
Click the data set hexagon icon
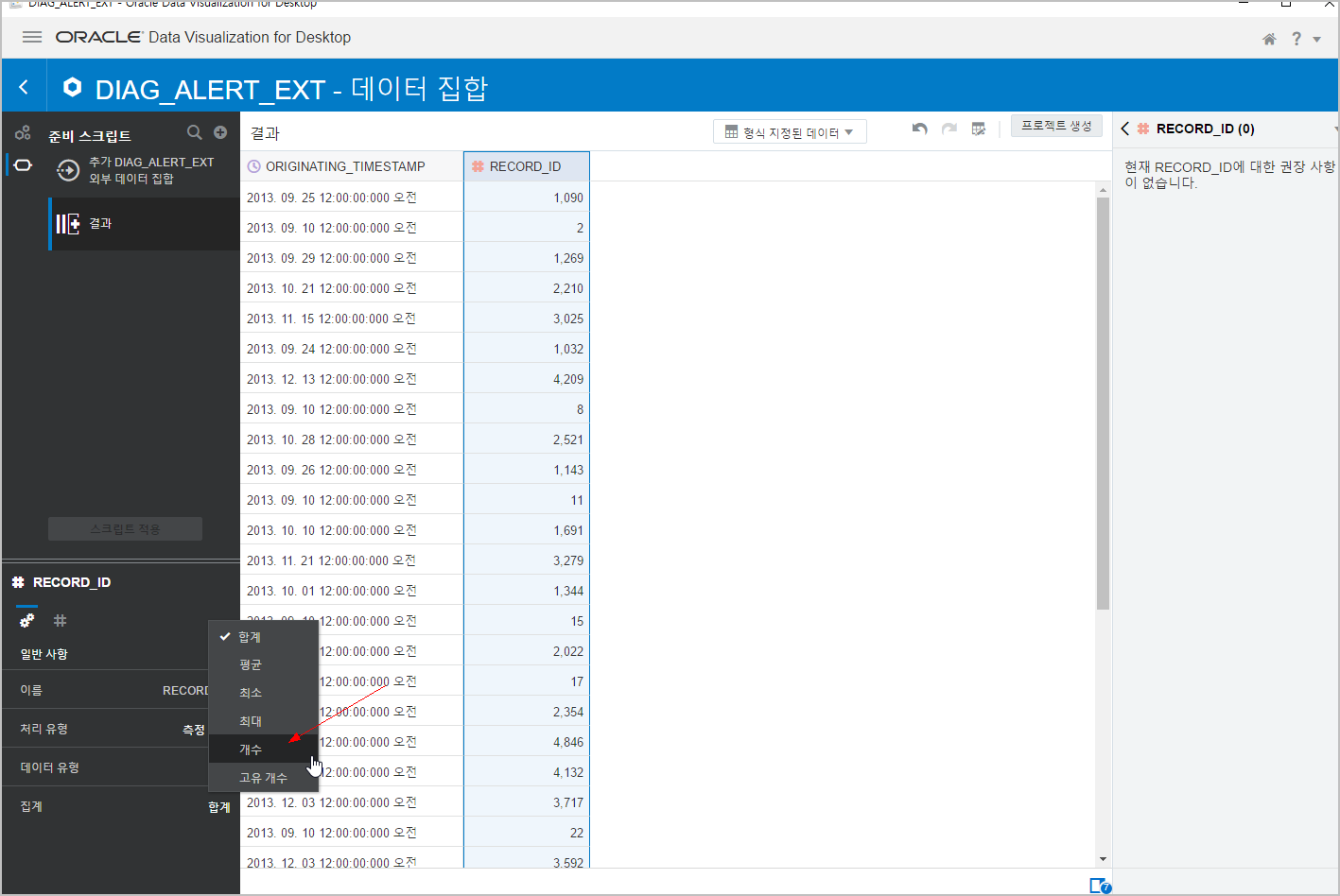72,87
